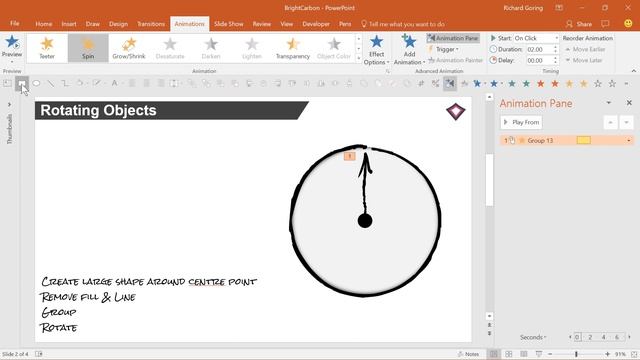The width and height of the screenshot is (640, 360).
Task: Click the zoom slider handle
Action: [x=576, y=354]
